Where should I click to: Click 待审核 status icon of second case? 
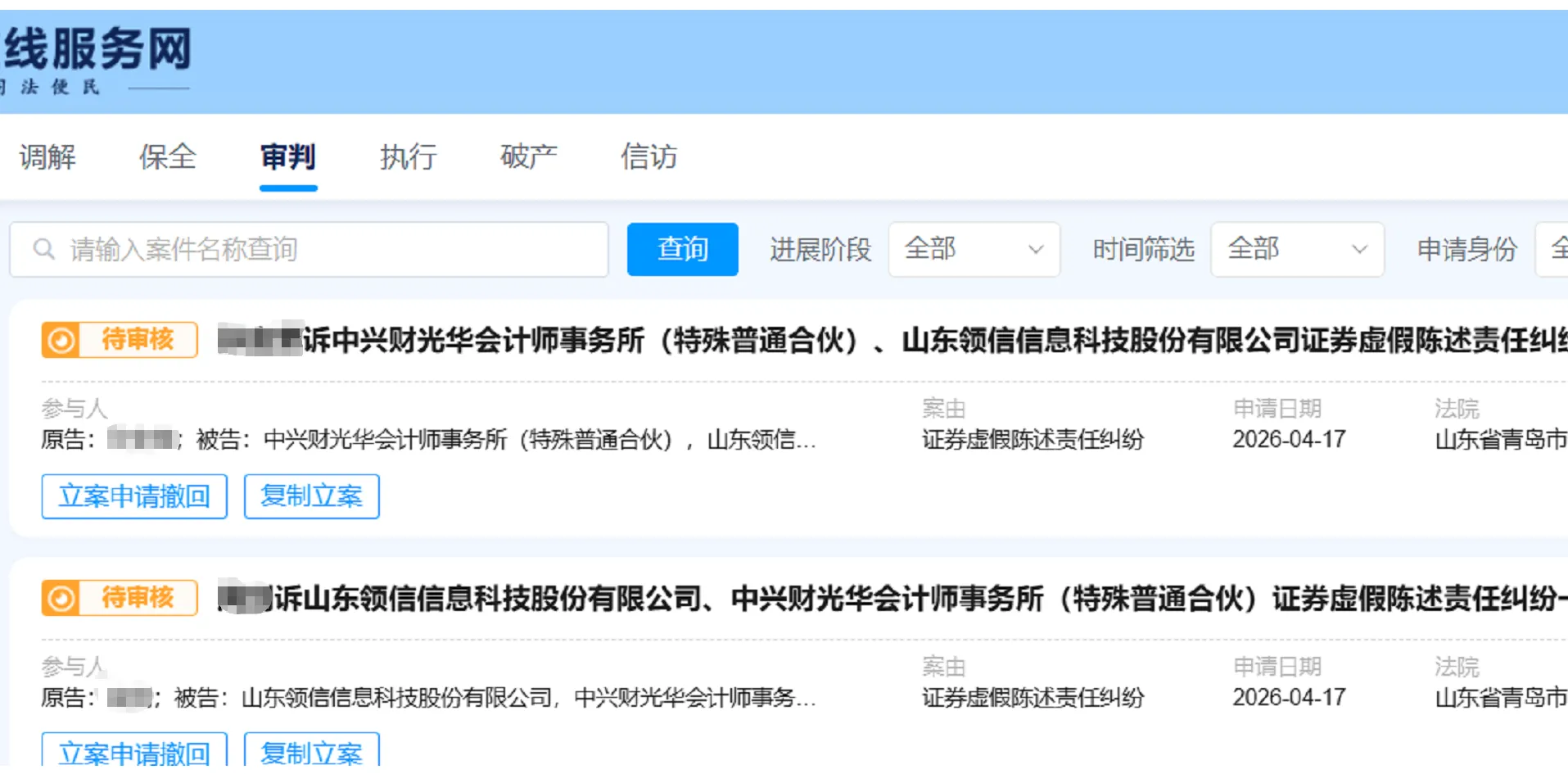(x=61, y=598)
